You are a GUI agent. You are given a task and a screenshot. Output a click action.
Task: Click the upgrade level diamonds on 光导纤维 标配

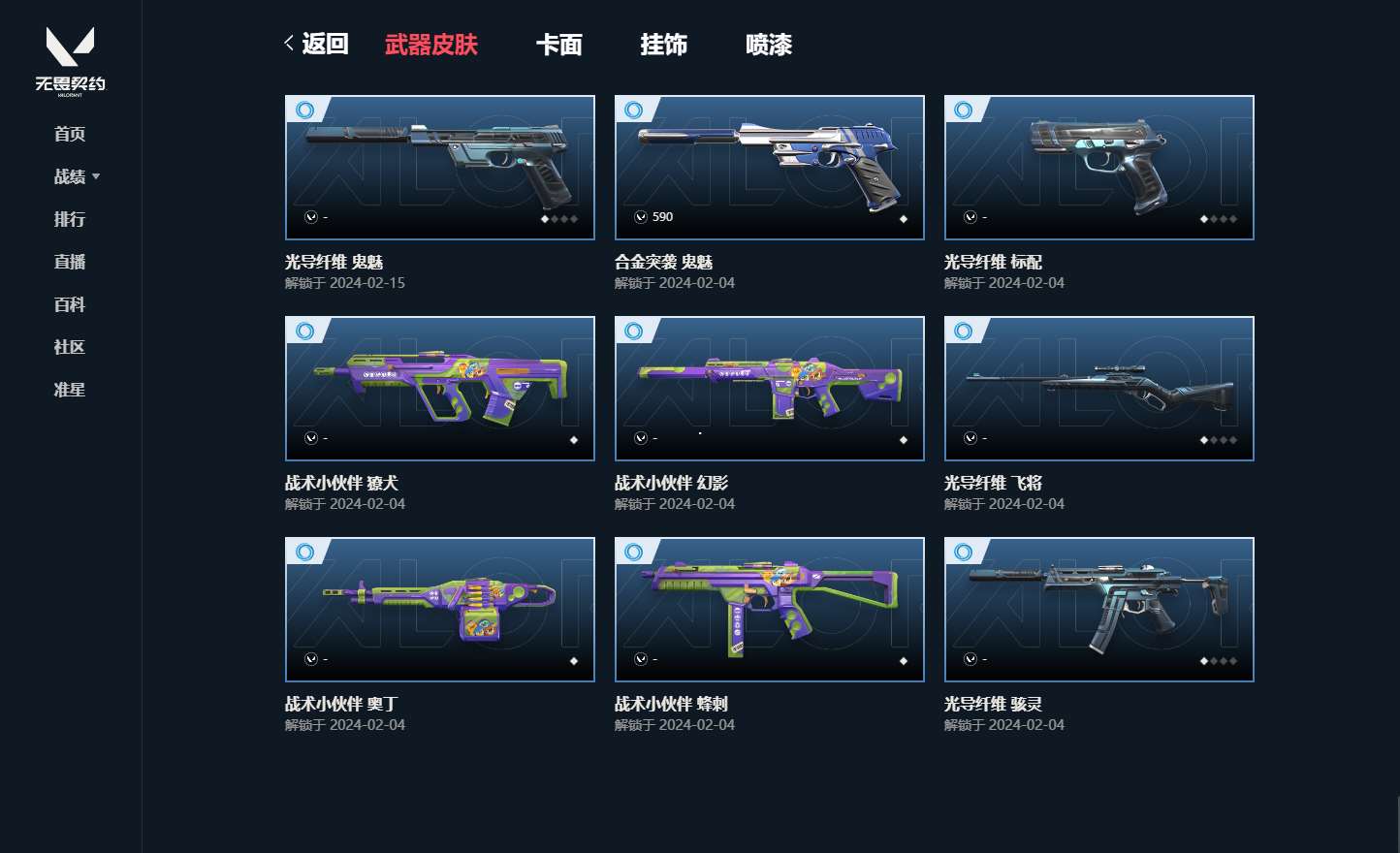pyautogui.click(x=1219, y=219)
